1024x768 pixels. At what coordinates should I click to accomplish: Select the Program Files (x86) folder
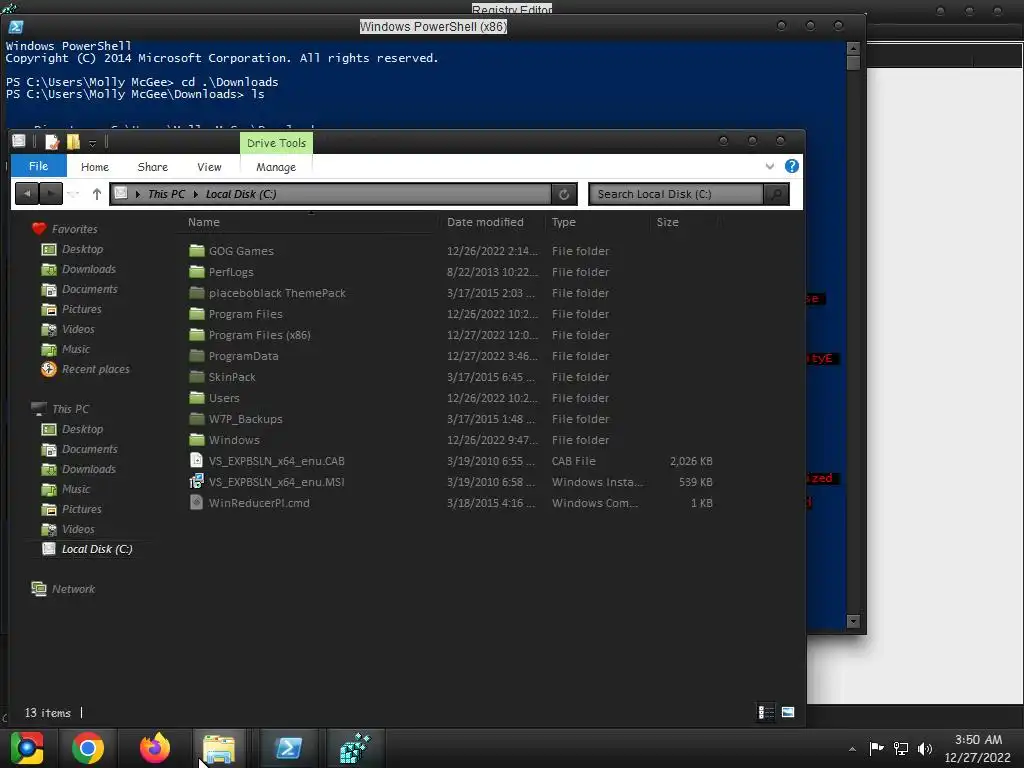[259, 335]
